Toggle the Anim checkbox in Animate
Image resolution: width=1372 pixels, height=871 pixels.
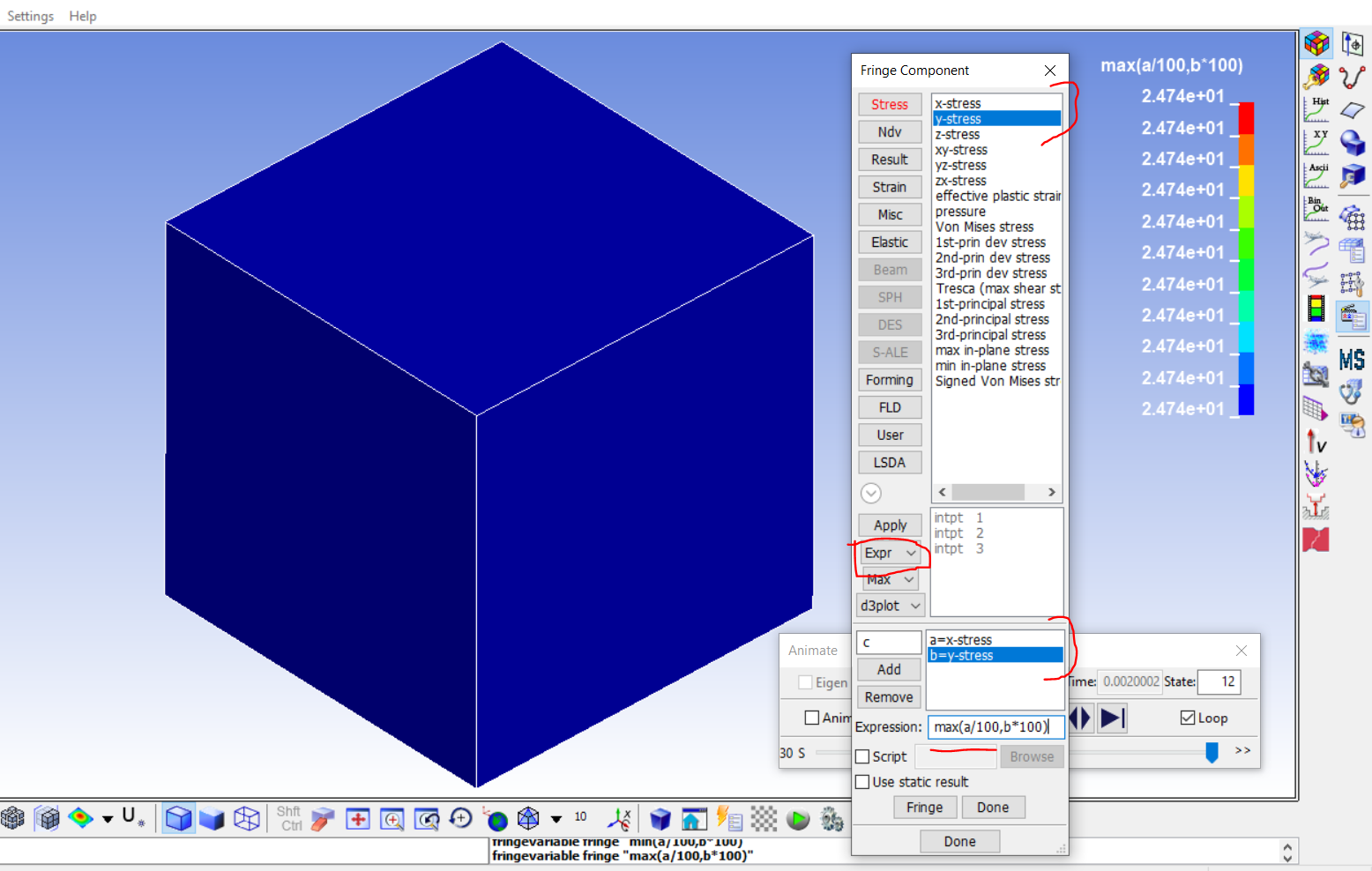coord(812,718)
